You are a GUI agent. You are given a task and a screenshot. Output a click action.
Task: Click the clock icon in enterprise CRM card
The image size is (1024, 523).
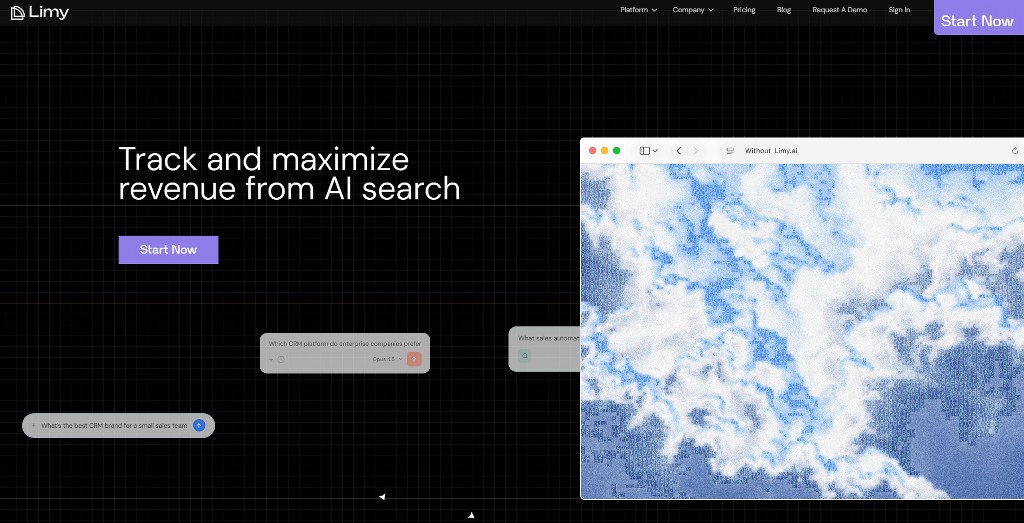[x=281, y=359]
